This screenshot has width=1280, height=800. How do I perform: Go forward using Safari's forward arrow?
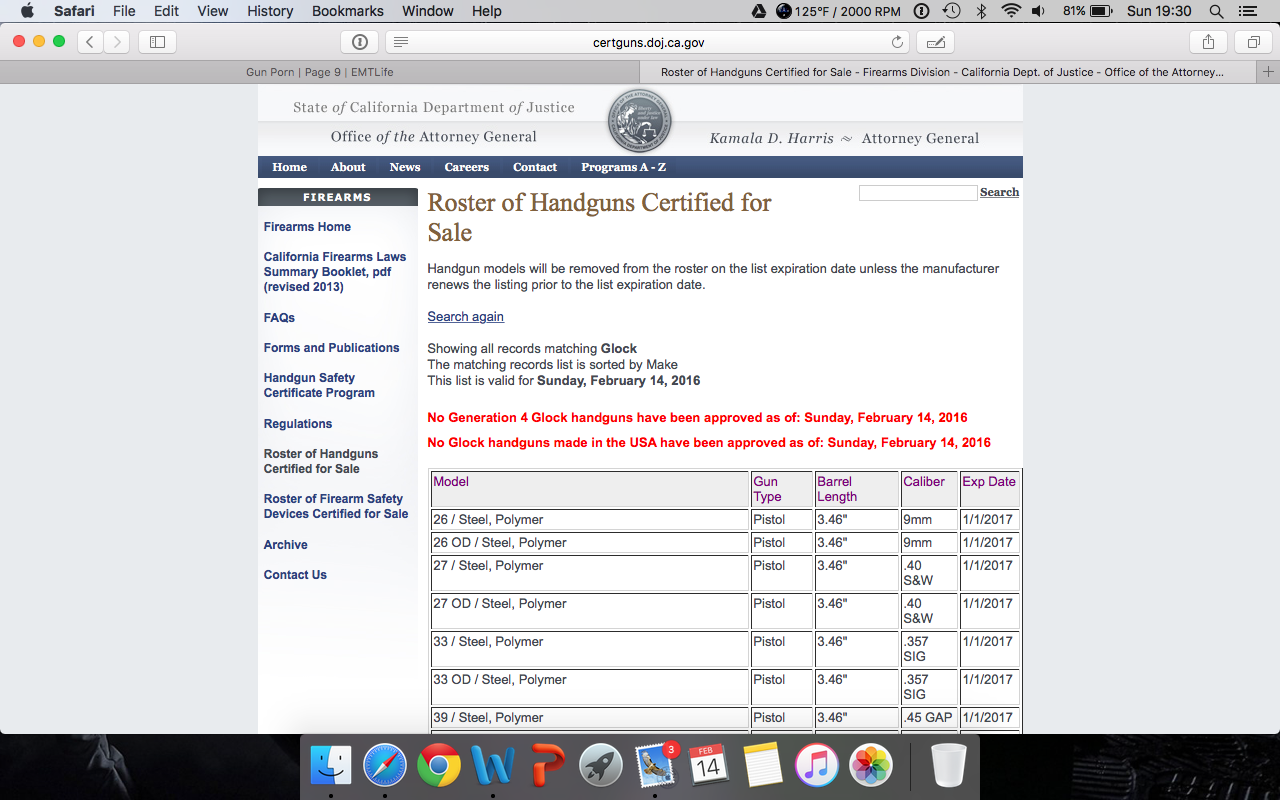(117, 42)
